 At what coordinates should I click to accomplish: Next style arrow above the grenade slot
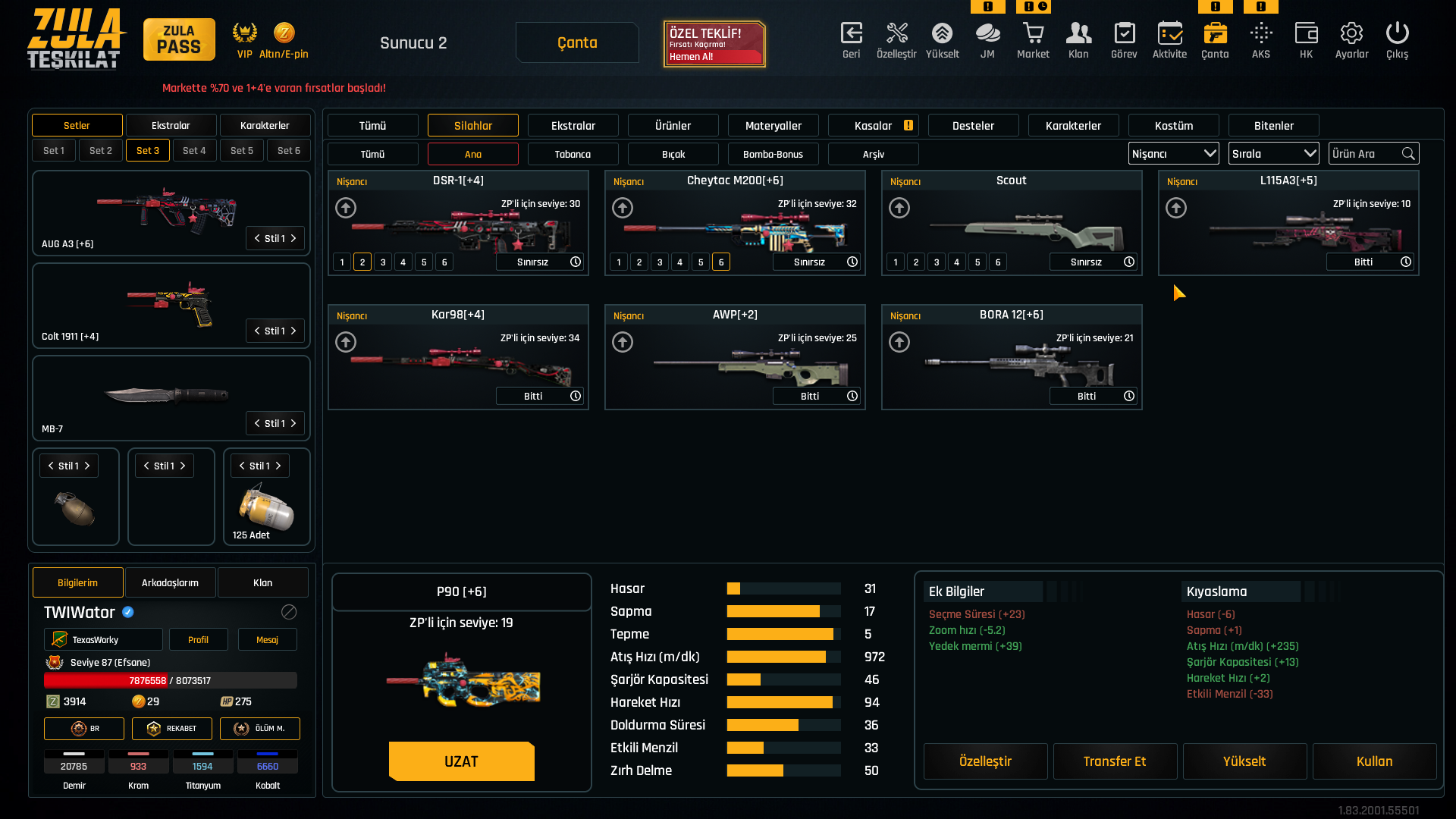[87, 466]
